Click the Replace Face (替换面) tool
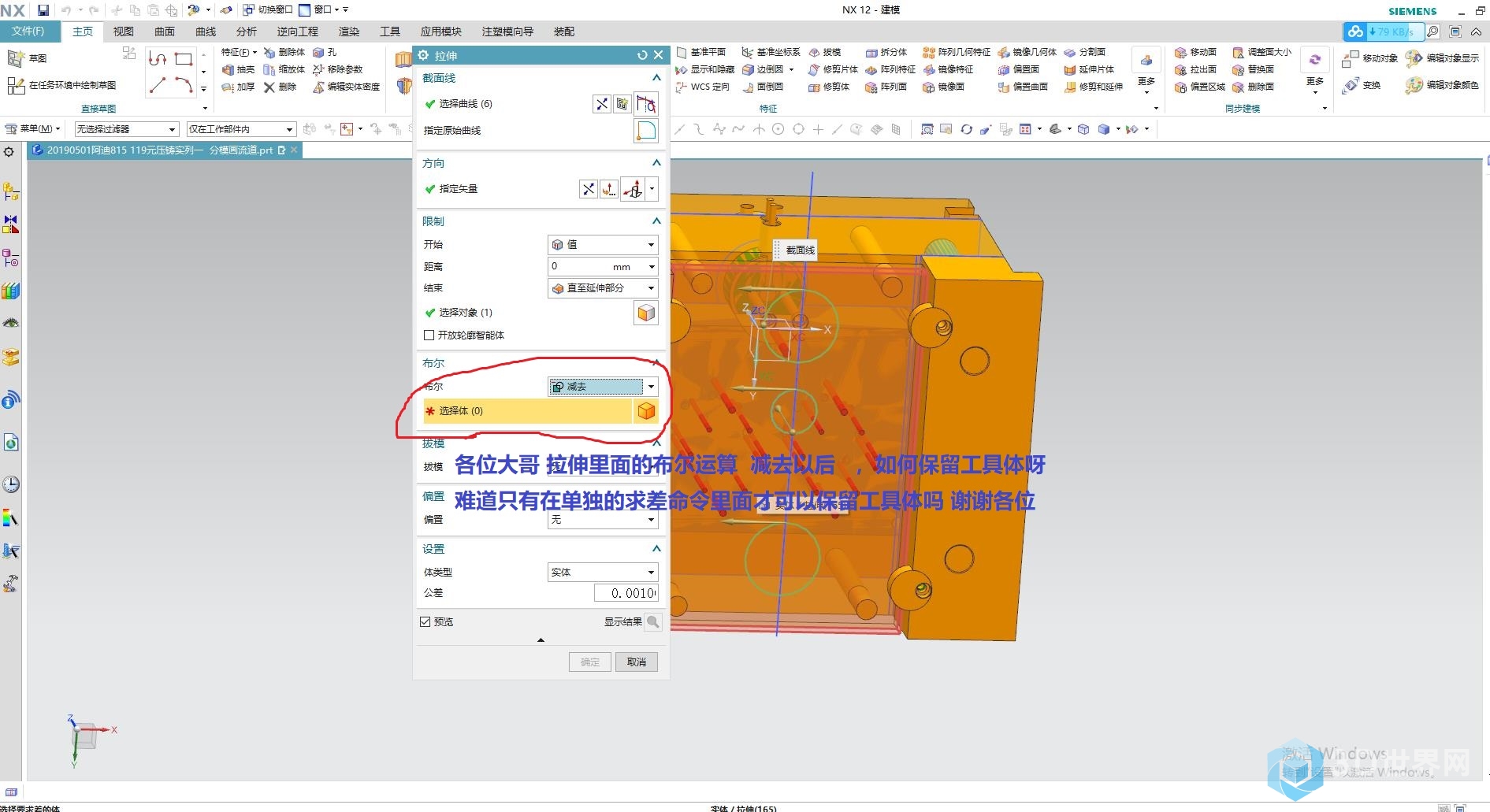This screenshot has width=1490, height=812. tap(1254, 69)
